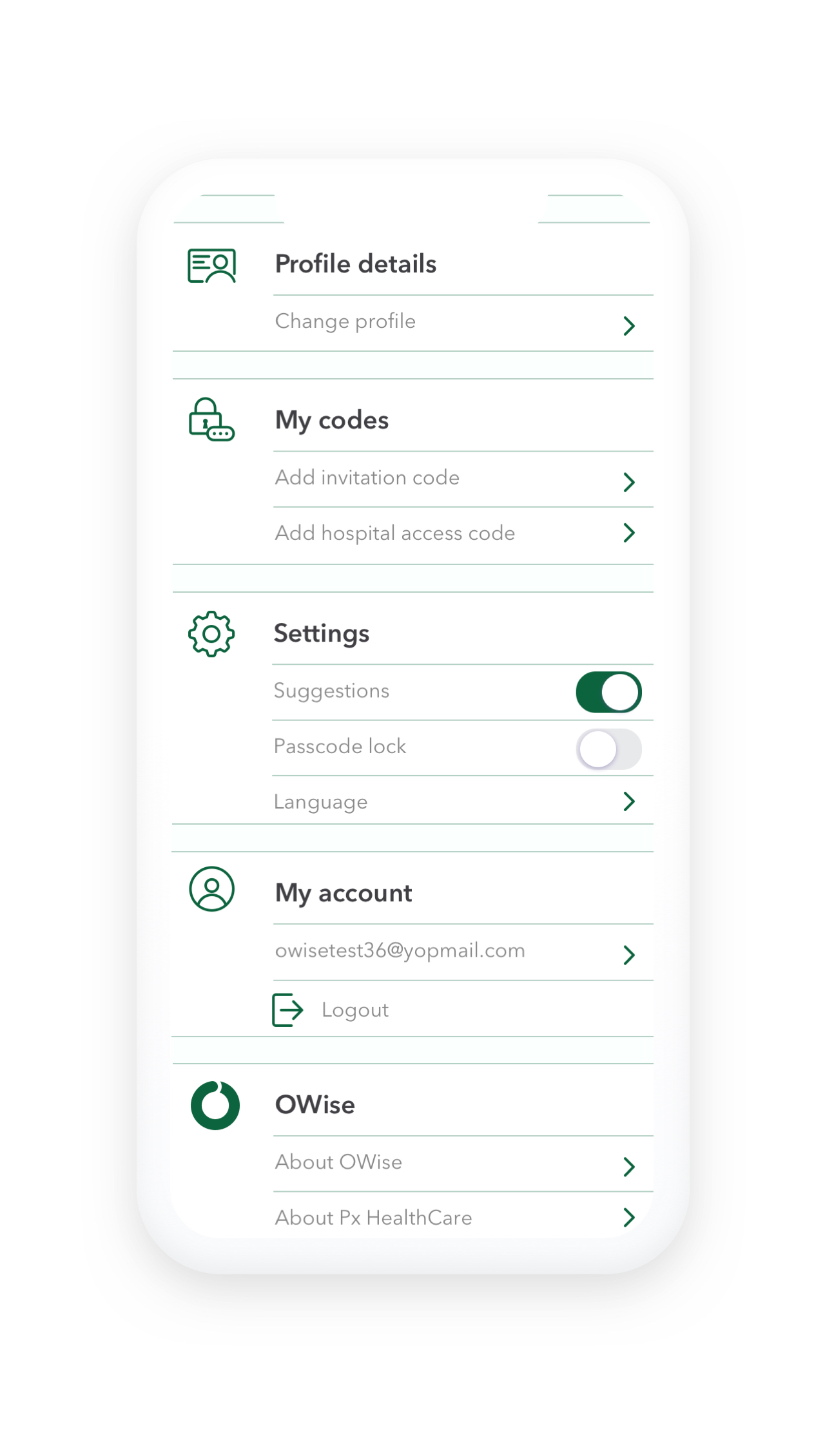
Task: Click the My account person icon
Action: tap(211, 889)
